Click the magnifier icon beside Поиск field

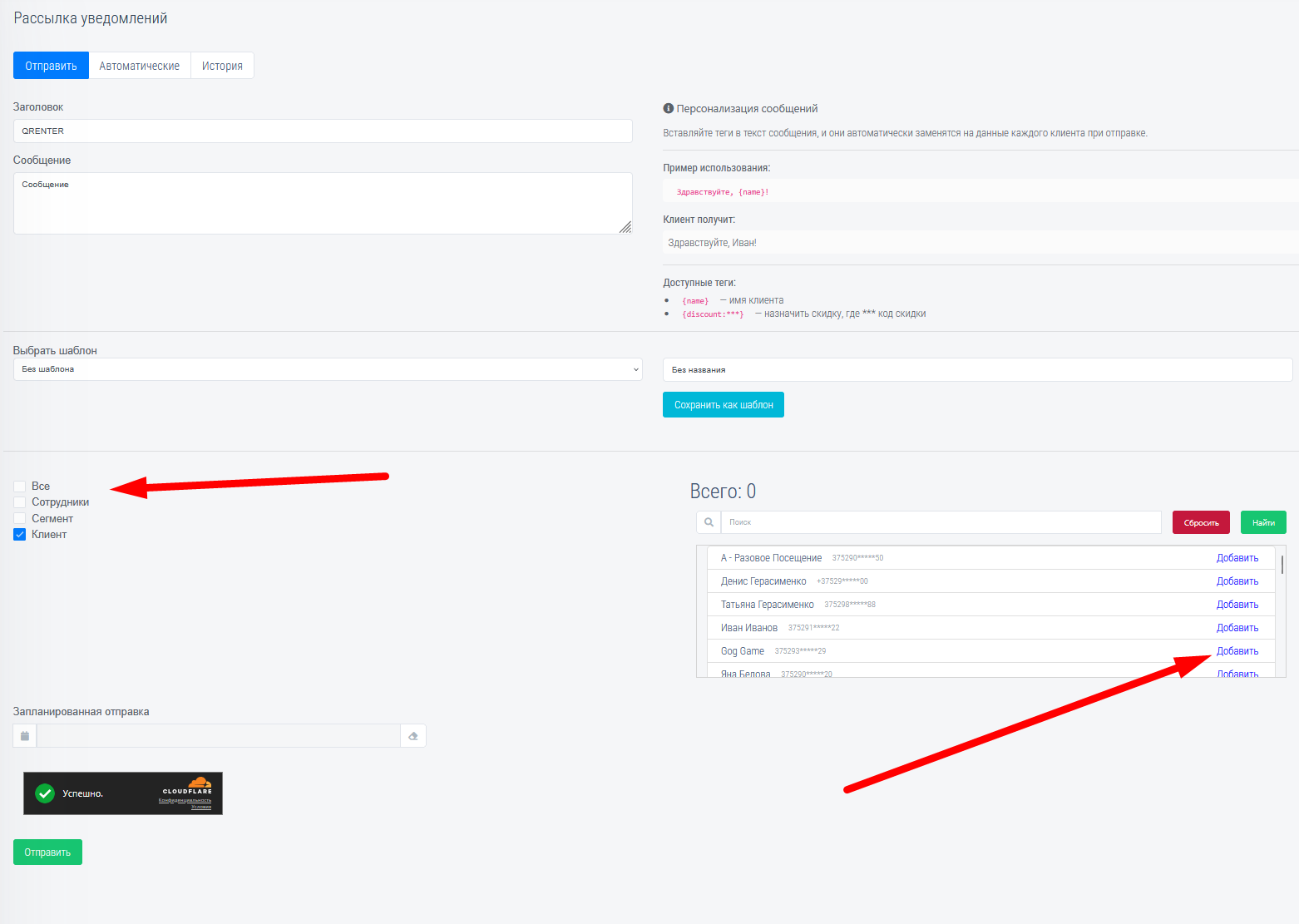pos(709,522)
